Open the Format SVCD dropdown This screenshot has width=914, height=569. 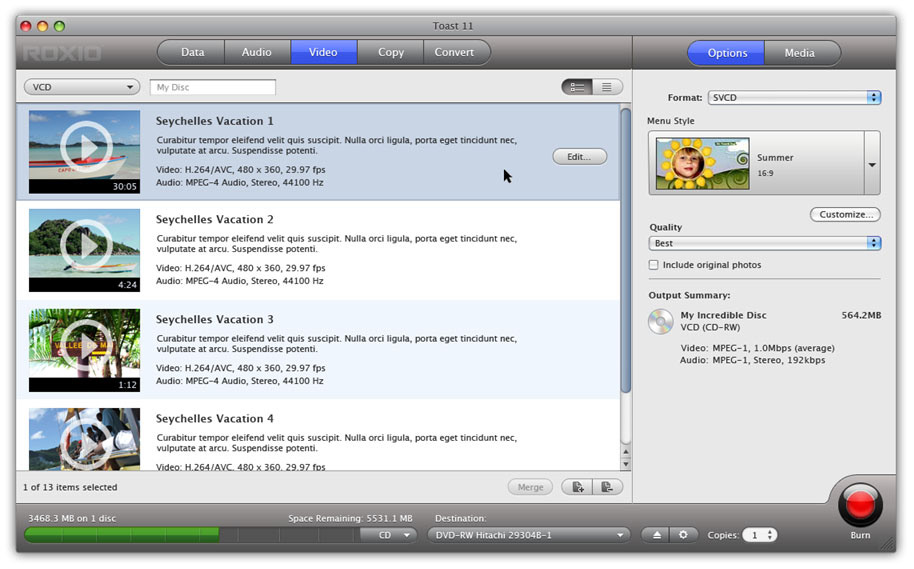tap(794, 97)
